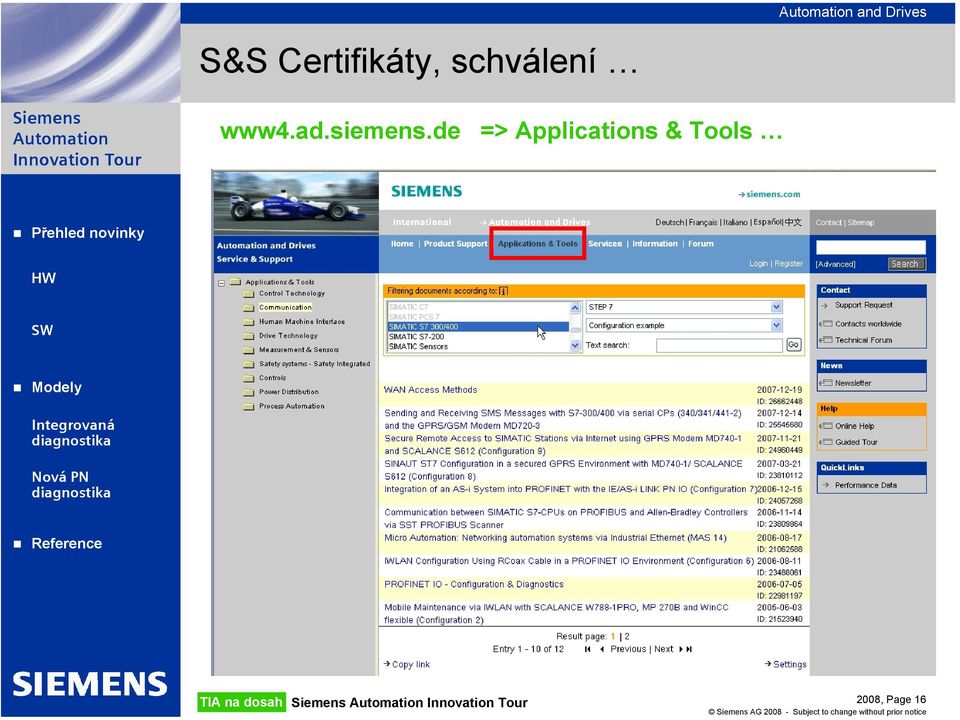Open the Performance Data quick link

coord(866,485)
